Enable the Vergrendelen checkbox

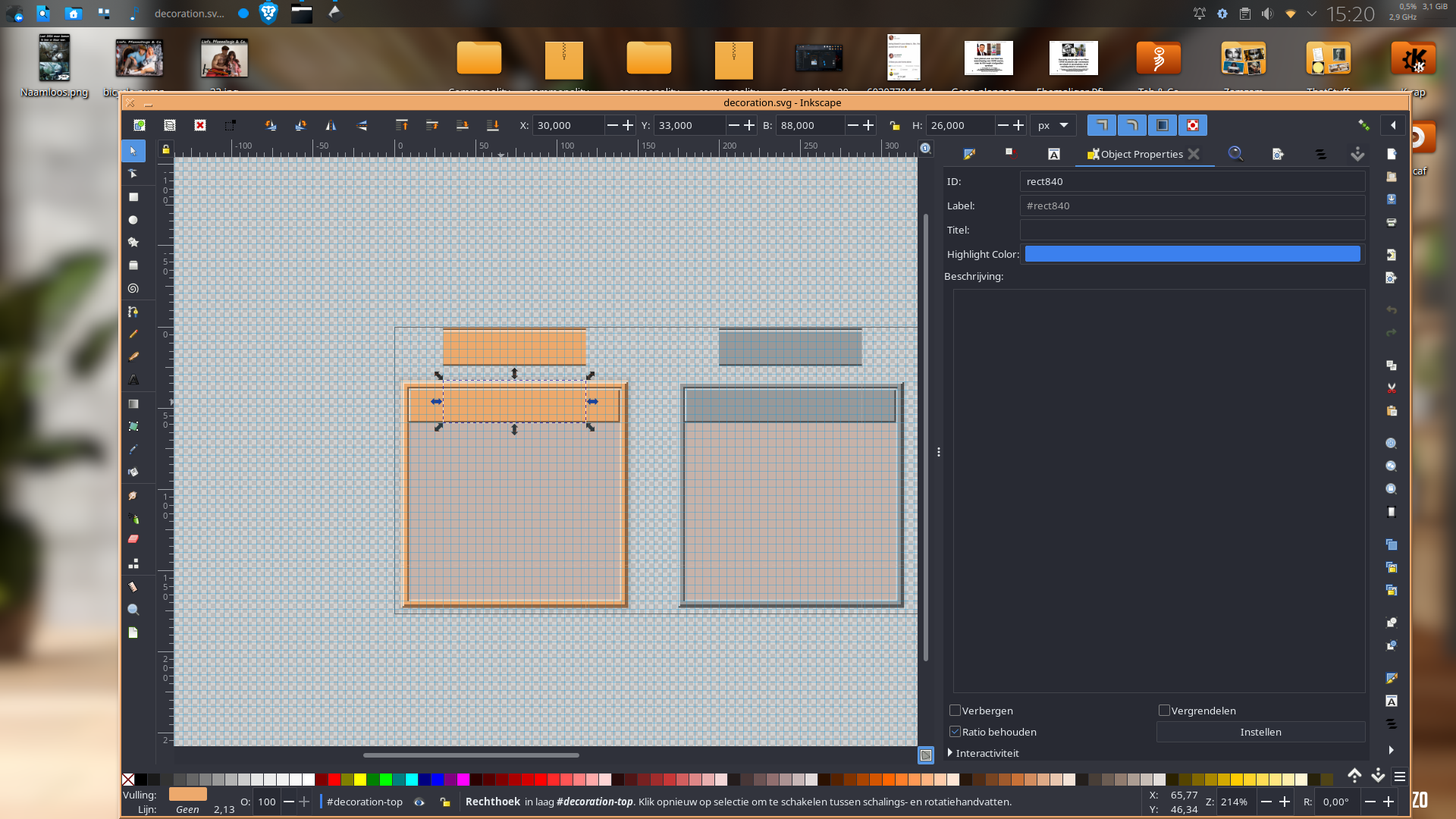[1164, 711]
